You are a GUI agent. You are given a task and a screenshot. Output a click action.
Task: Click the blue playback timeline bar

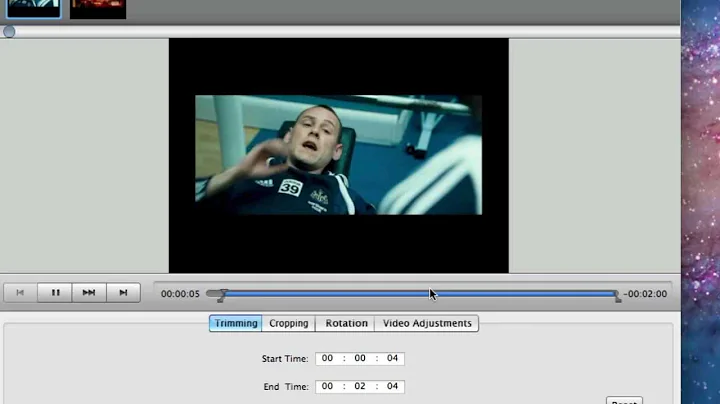[420, 293]
